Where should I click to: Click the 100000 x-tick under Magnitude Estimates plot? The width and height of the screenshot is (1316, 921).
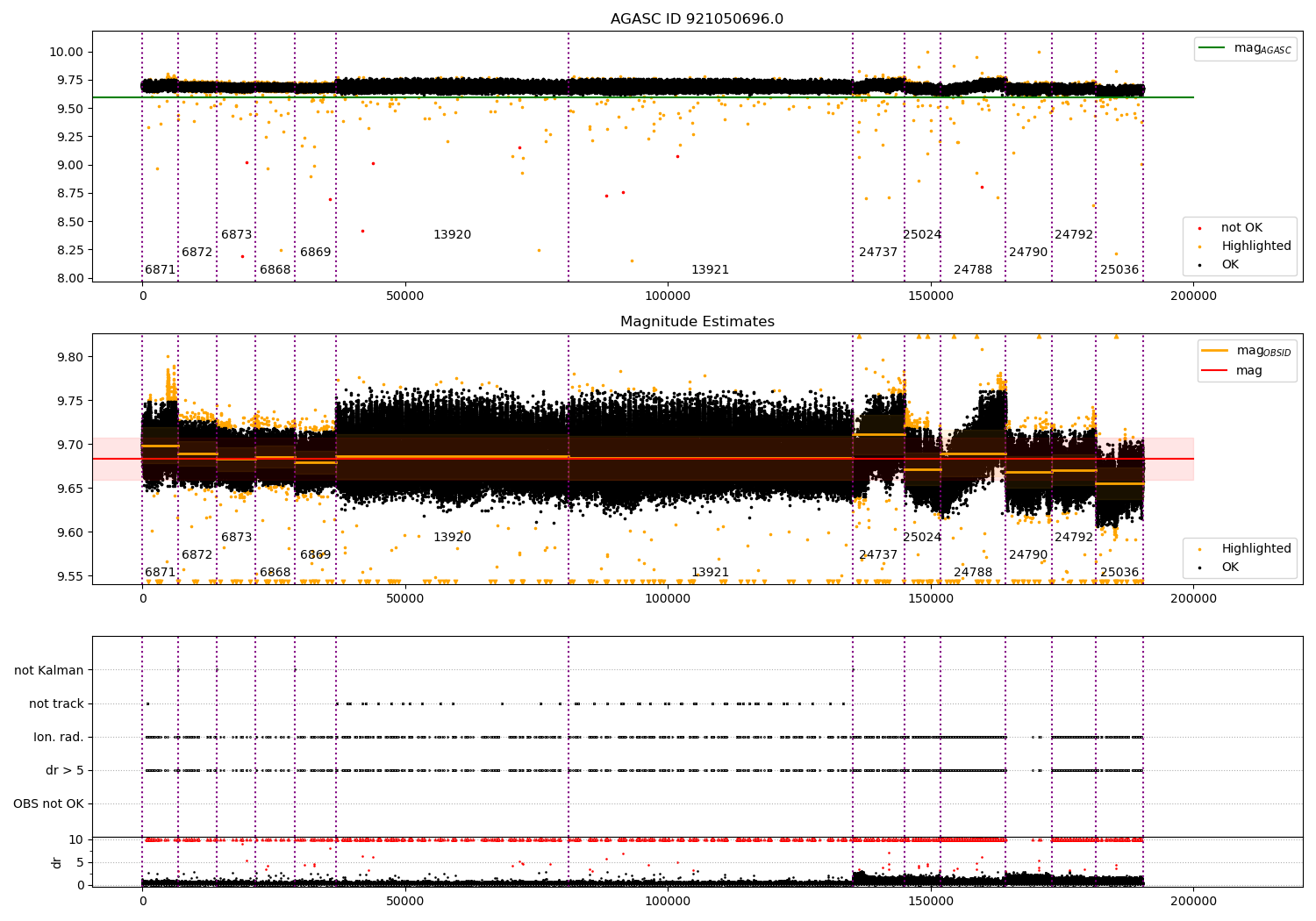[x=668, y=599]
